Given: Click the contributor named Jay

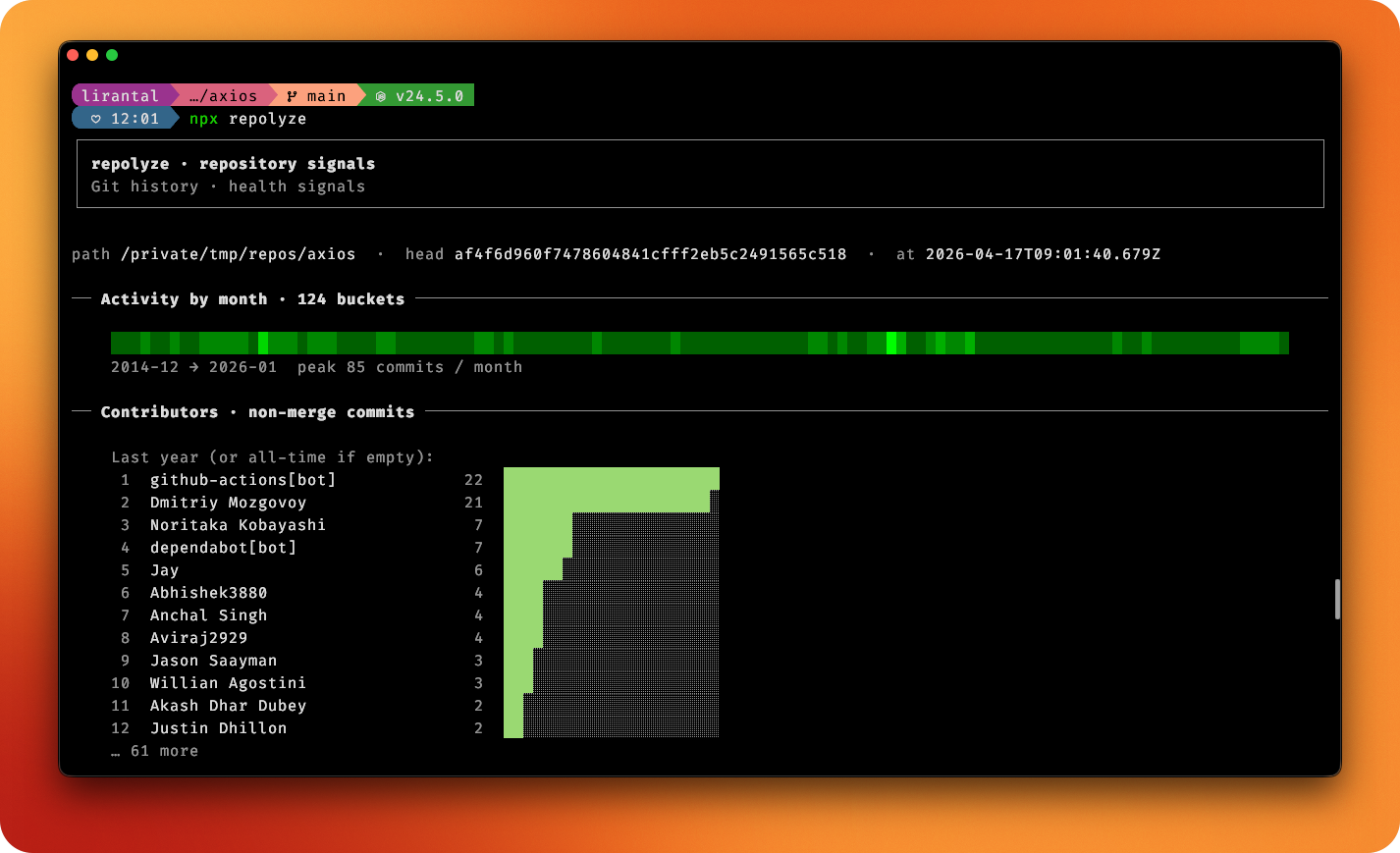Looking at the screenshot, I should 164,570.
